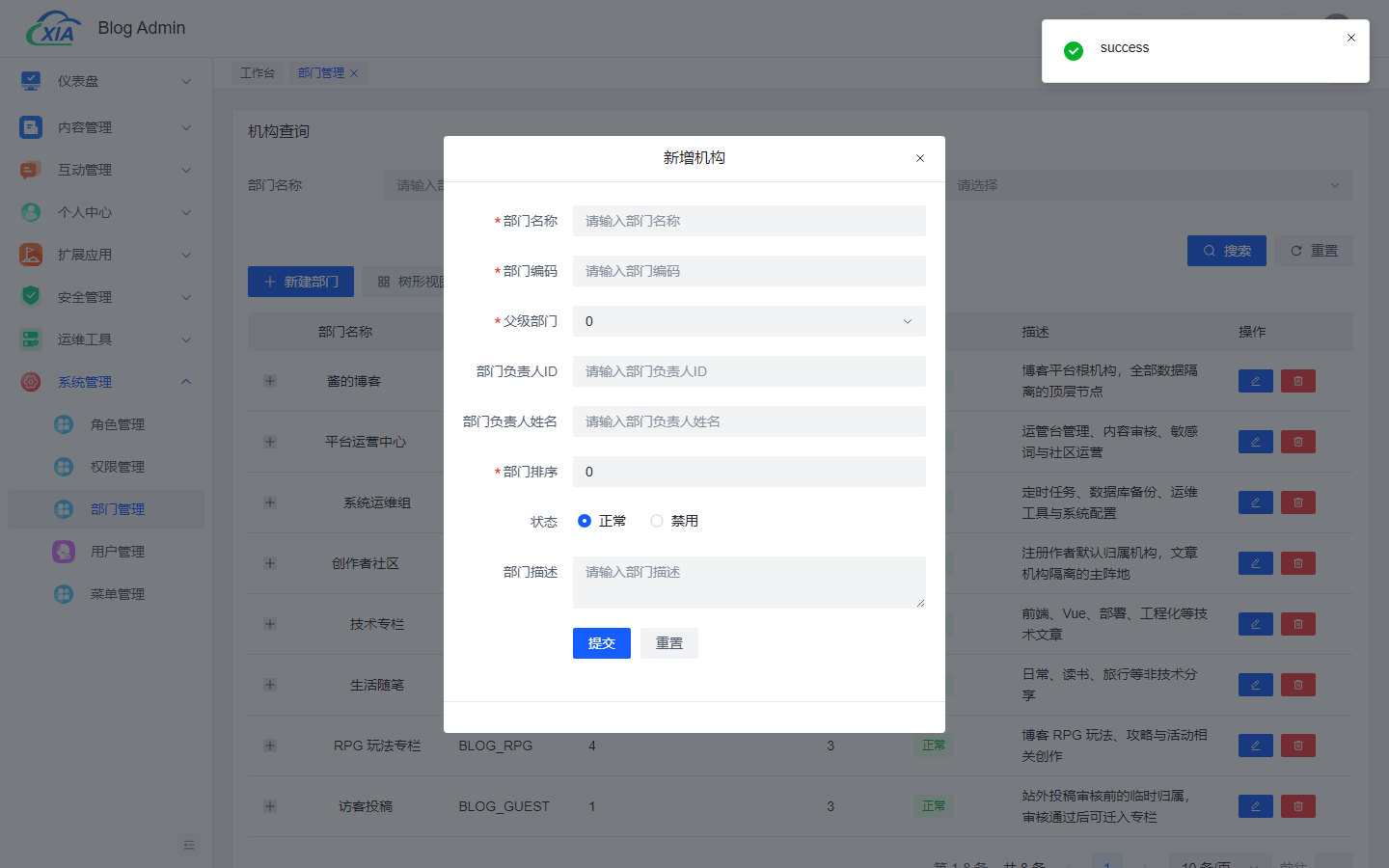Click the dialog 重置 button
The height and width of the screenshot is (868, 1389).
[x=669, y=643]
